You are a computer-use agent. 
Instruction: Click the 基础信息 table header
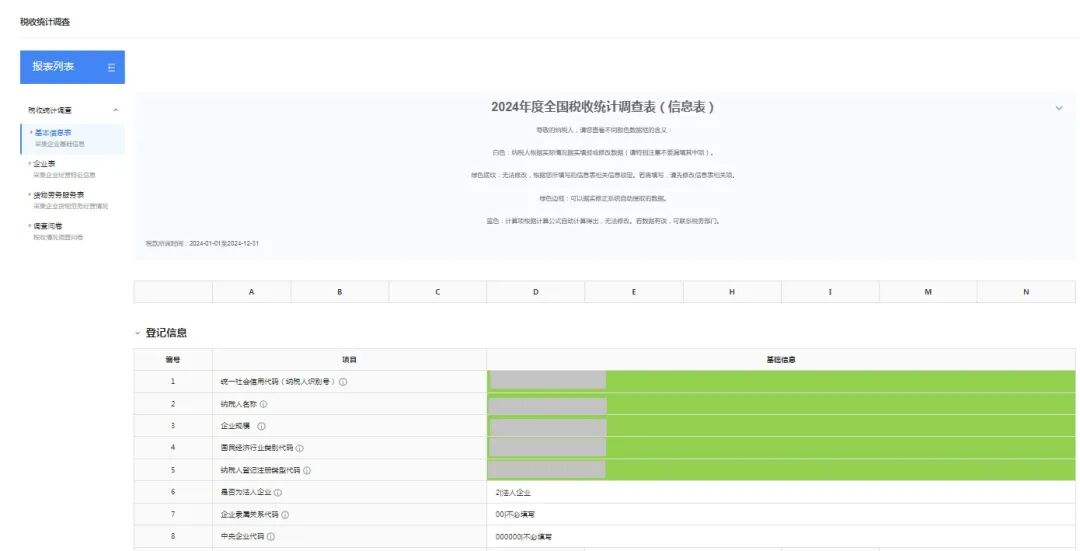click(781, 360)
